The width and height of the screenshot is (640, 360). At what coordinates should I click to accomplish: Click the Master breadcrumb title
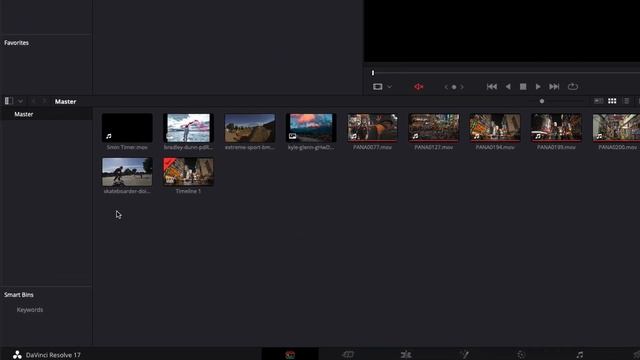tap(65, 101)
